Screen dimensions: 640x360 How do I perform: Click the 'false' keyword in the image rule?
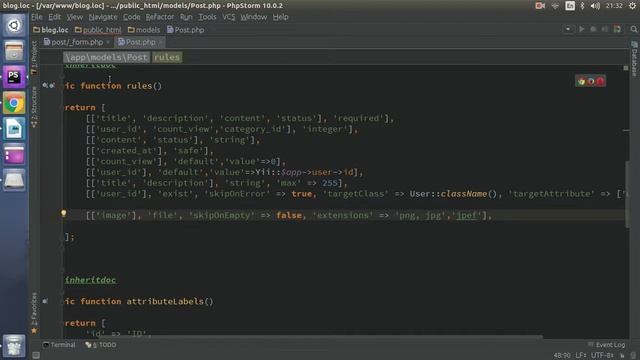pyautogui.click(x=289, y=215)
